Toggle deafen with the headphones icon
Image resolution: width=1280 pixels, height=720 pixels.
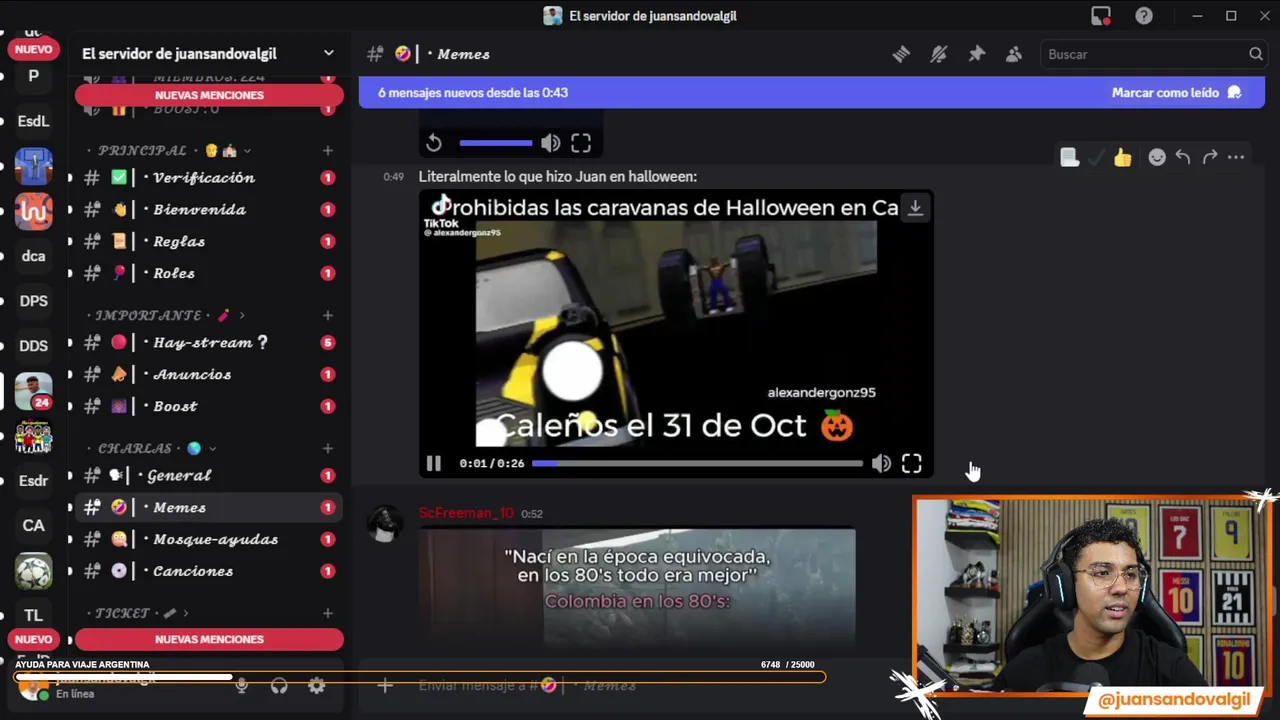click(x=279, y=686)
